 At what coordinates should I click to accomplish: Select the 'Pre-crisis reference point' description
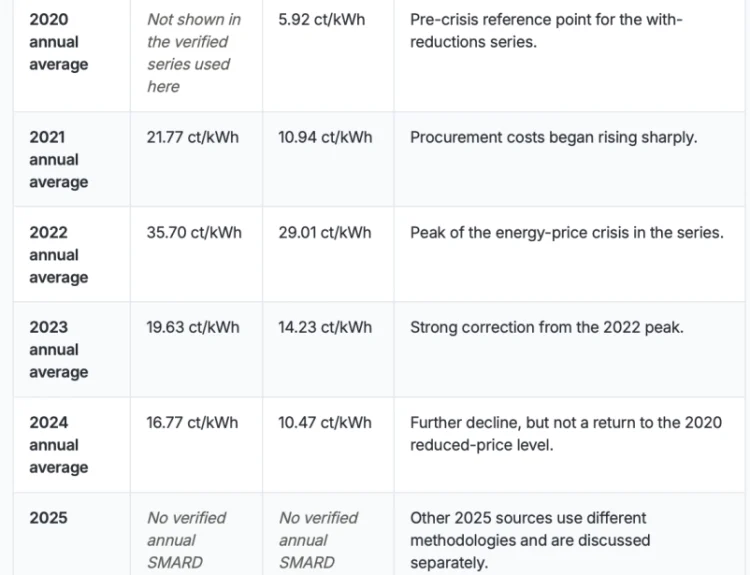(x=546, y=31)
